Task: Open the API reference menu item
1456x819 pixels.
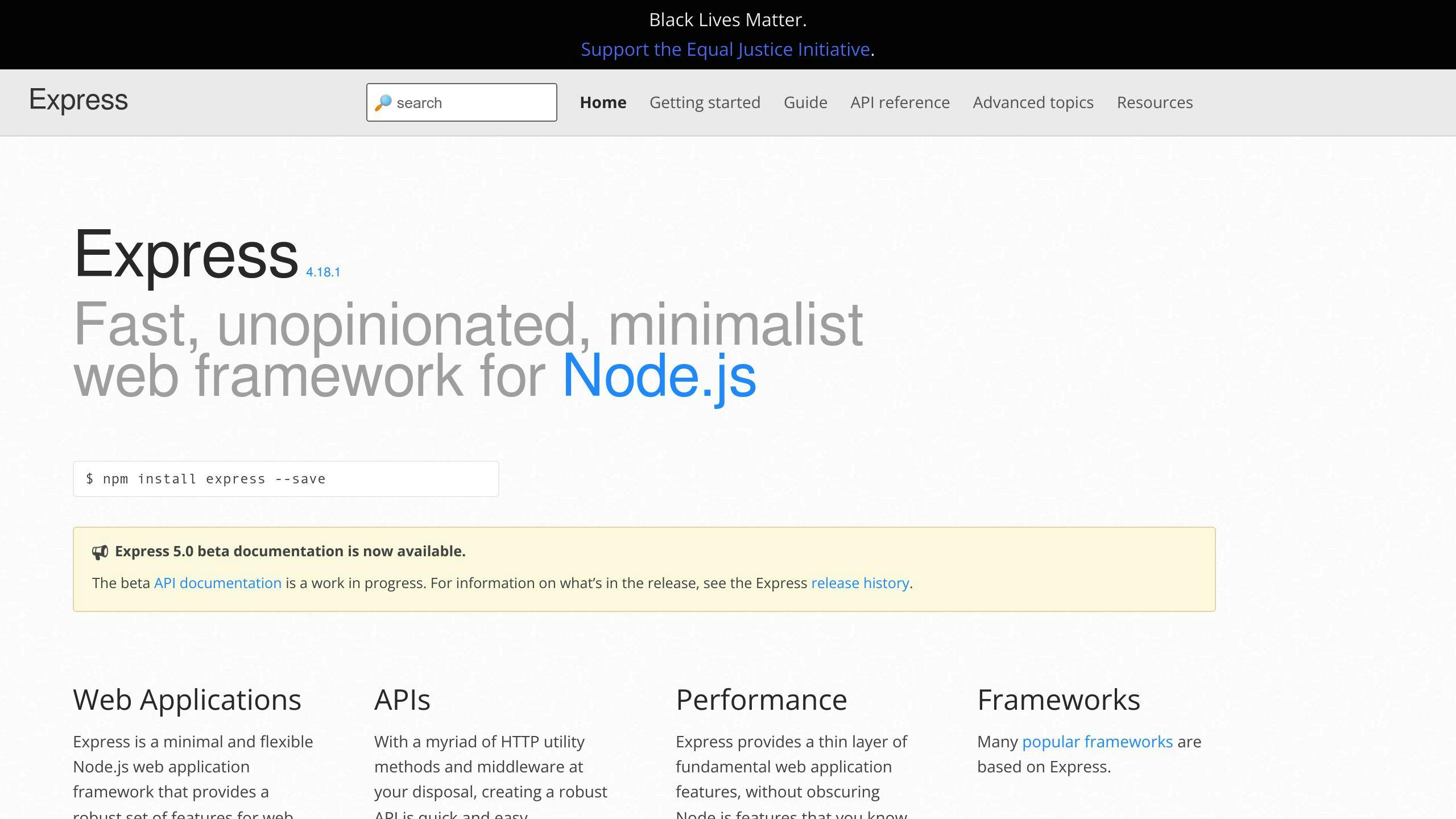Action: tap(899, 102)
